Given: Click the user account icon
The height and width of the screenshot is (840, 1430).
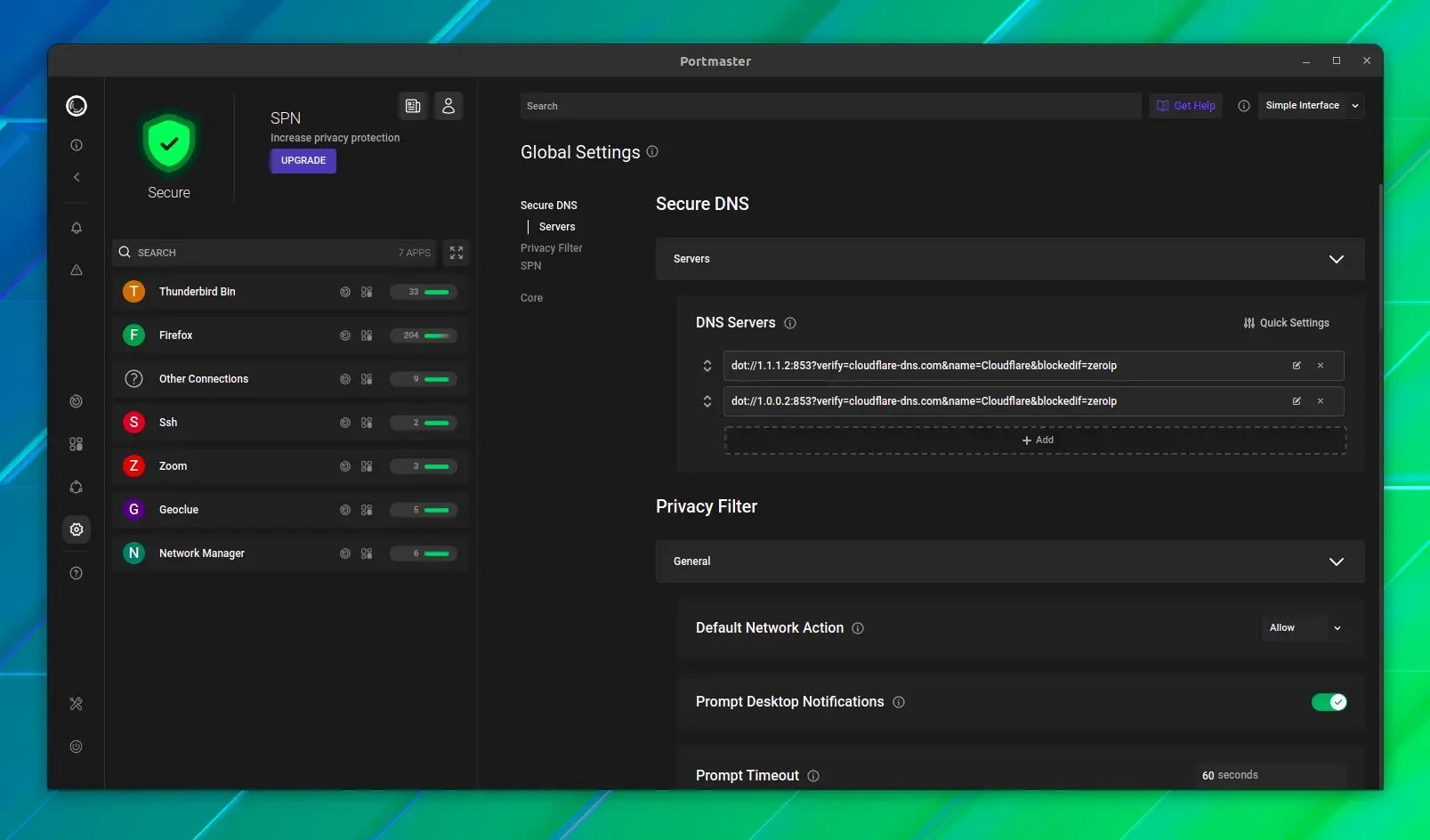Looking at the screenshot, I should pyautogui.click(x=448, y=106).
